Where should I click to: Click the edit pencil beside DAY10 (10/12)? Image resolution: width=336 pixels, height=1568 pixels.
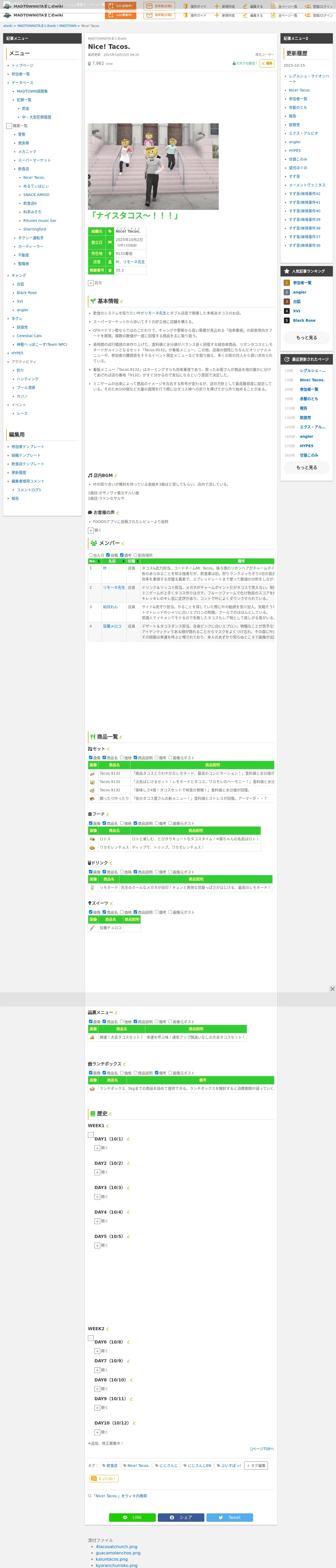click(134, 1423)
